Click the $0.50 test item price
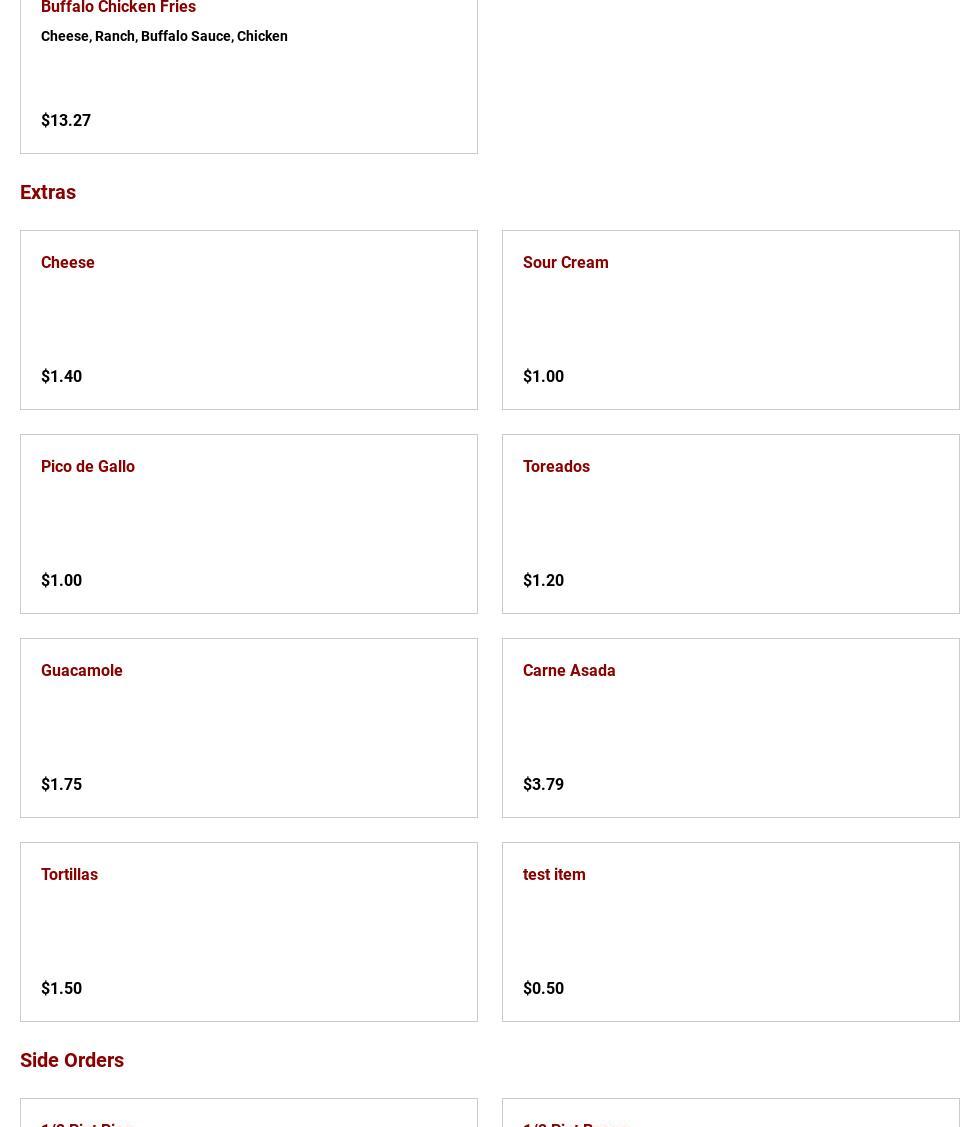The image size is (965, 1127). [543, 988]
